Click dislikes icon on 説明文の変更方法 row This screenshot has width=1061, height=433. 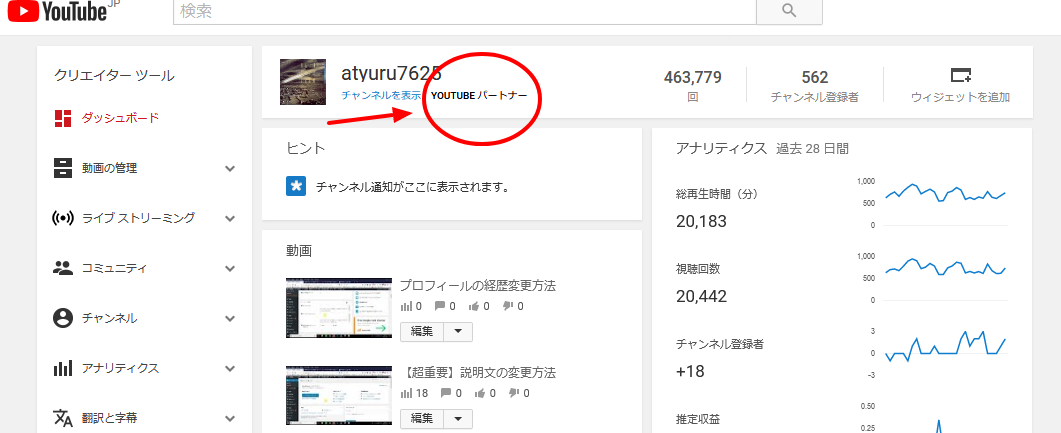(514, 393)
